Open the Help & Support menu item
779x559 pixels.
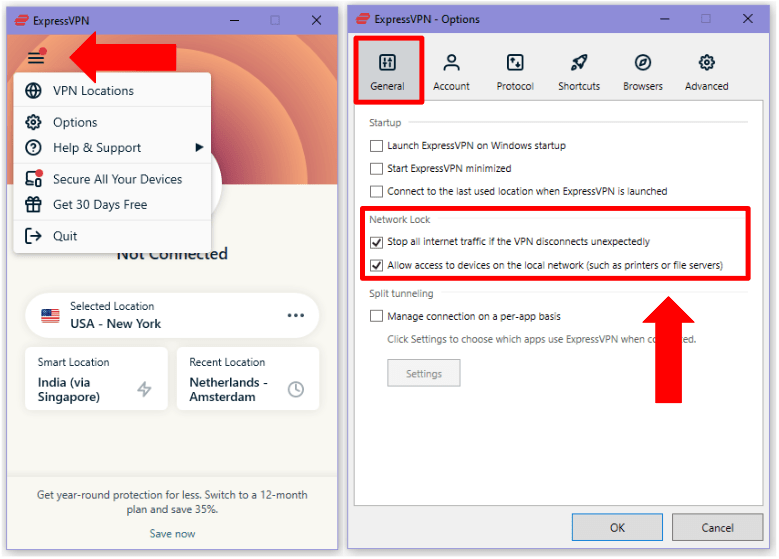[x=112, y=148]
